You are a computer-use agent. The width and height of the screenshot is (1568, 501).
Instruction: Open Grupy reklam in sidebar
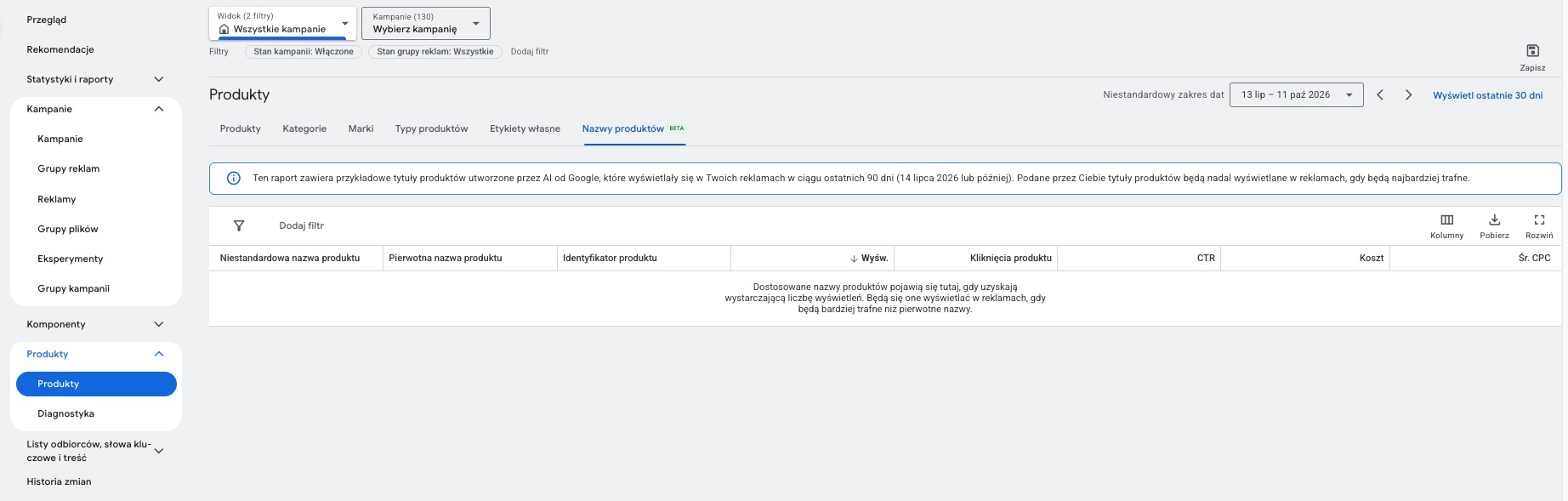(68, 168)
